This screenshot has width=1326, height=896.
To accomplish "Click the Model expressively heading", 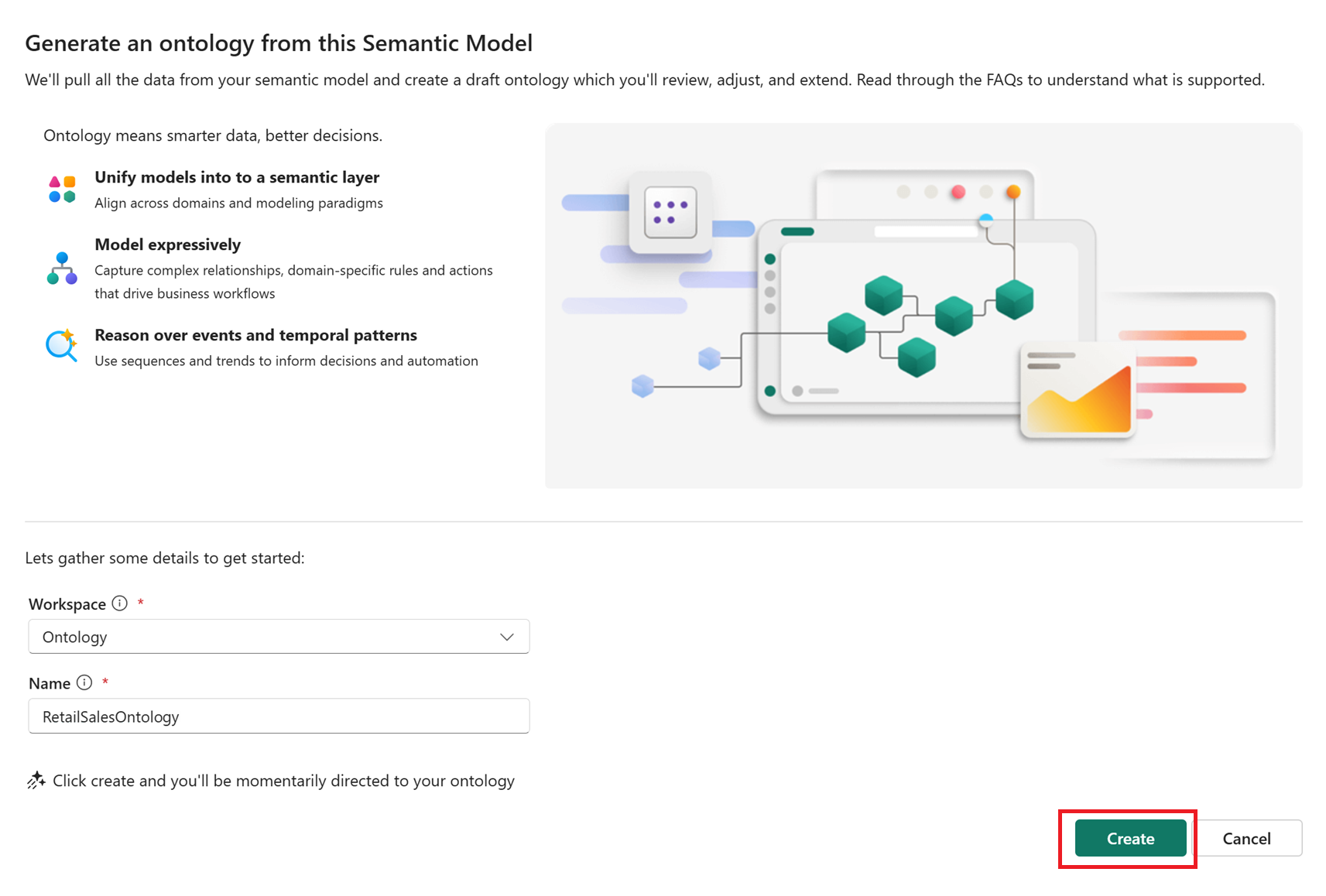I will (x=167, y=245).
